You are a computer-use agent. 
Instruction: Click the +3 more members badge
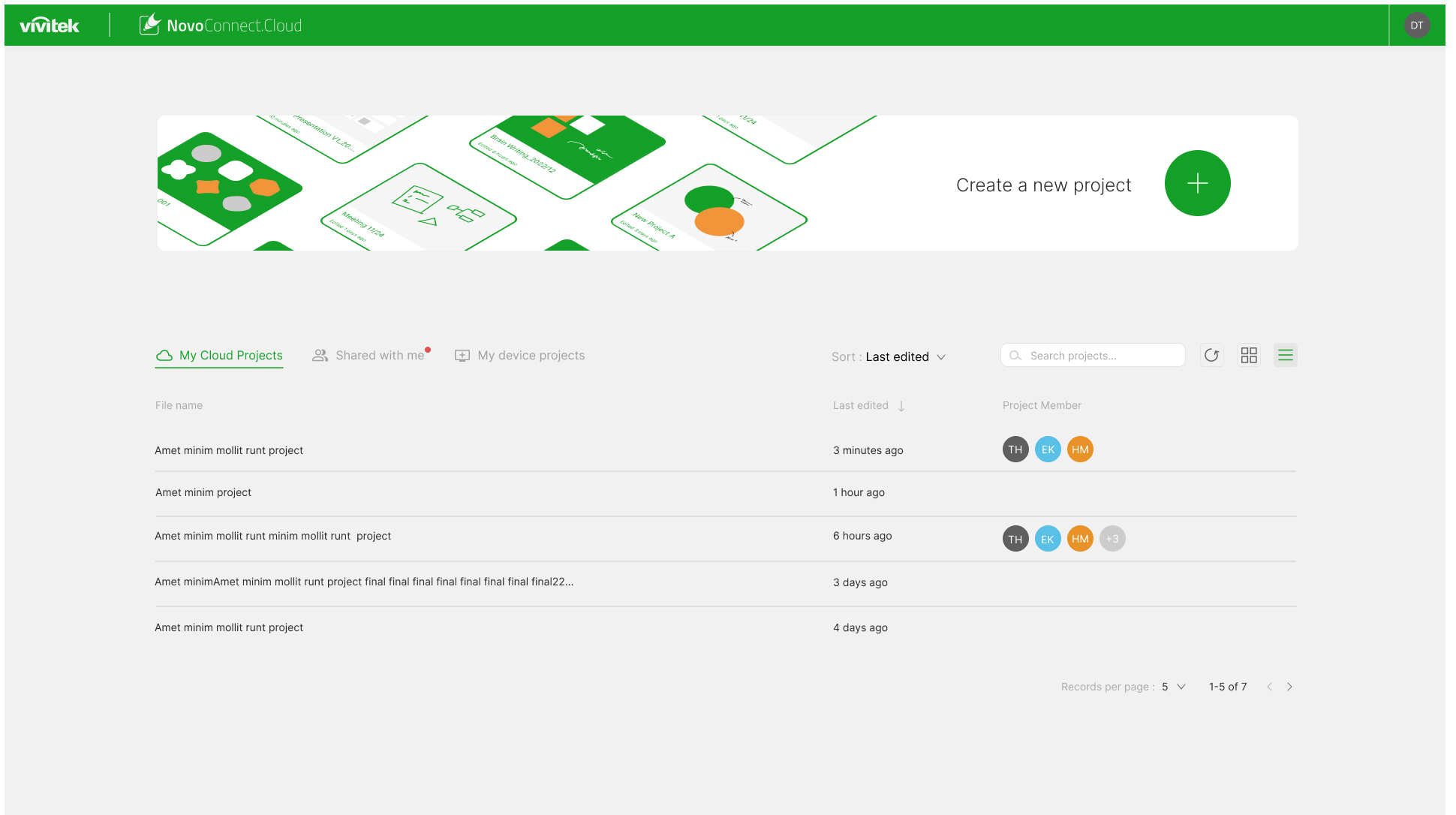click(x=1112, y=539)
